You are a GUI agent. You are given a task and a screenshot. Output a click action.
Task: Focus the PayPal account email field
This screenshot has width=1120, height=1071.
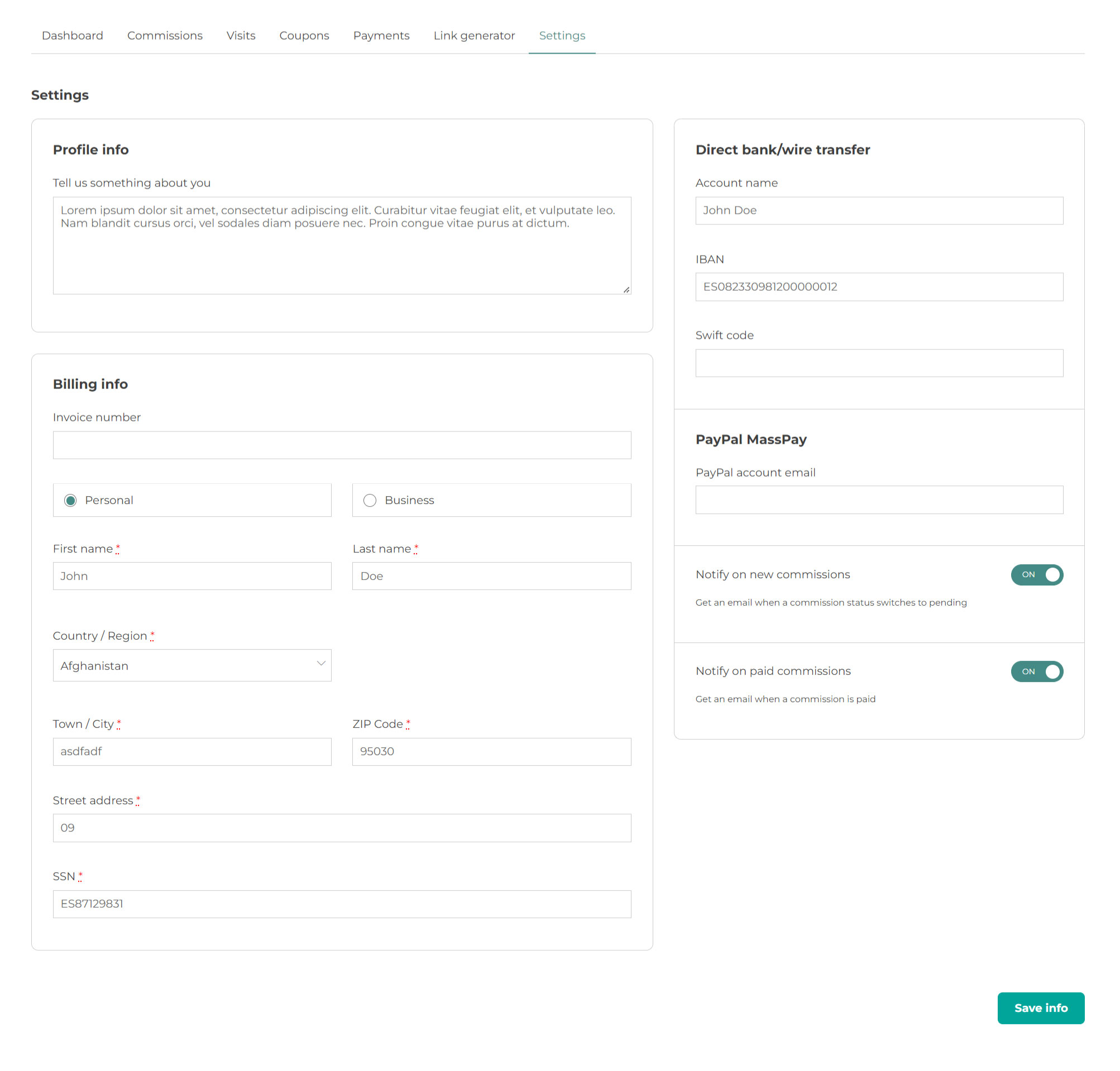pos(878,500)
